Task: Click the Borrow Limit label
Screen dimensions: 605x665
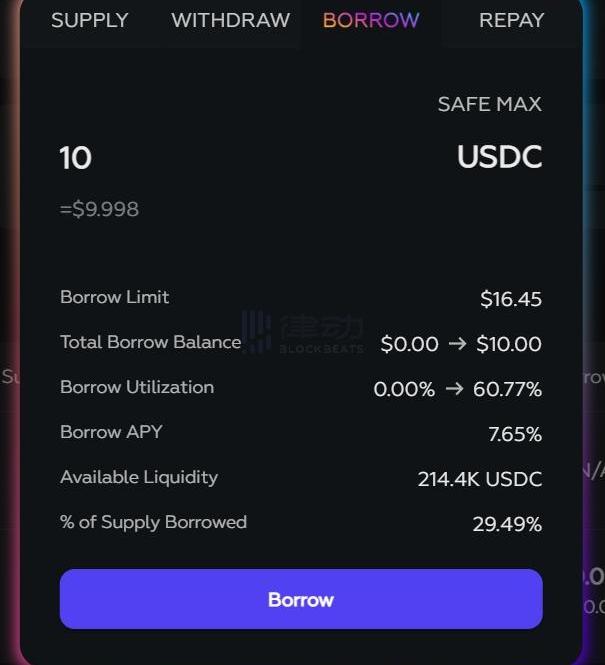Action: click(x=114, y=297)
